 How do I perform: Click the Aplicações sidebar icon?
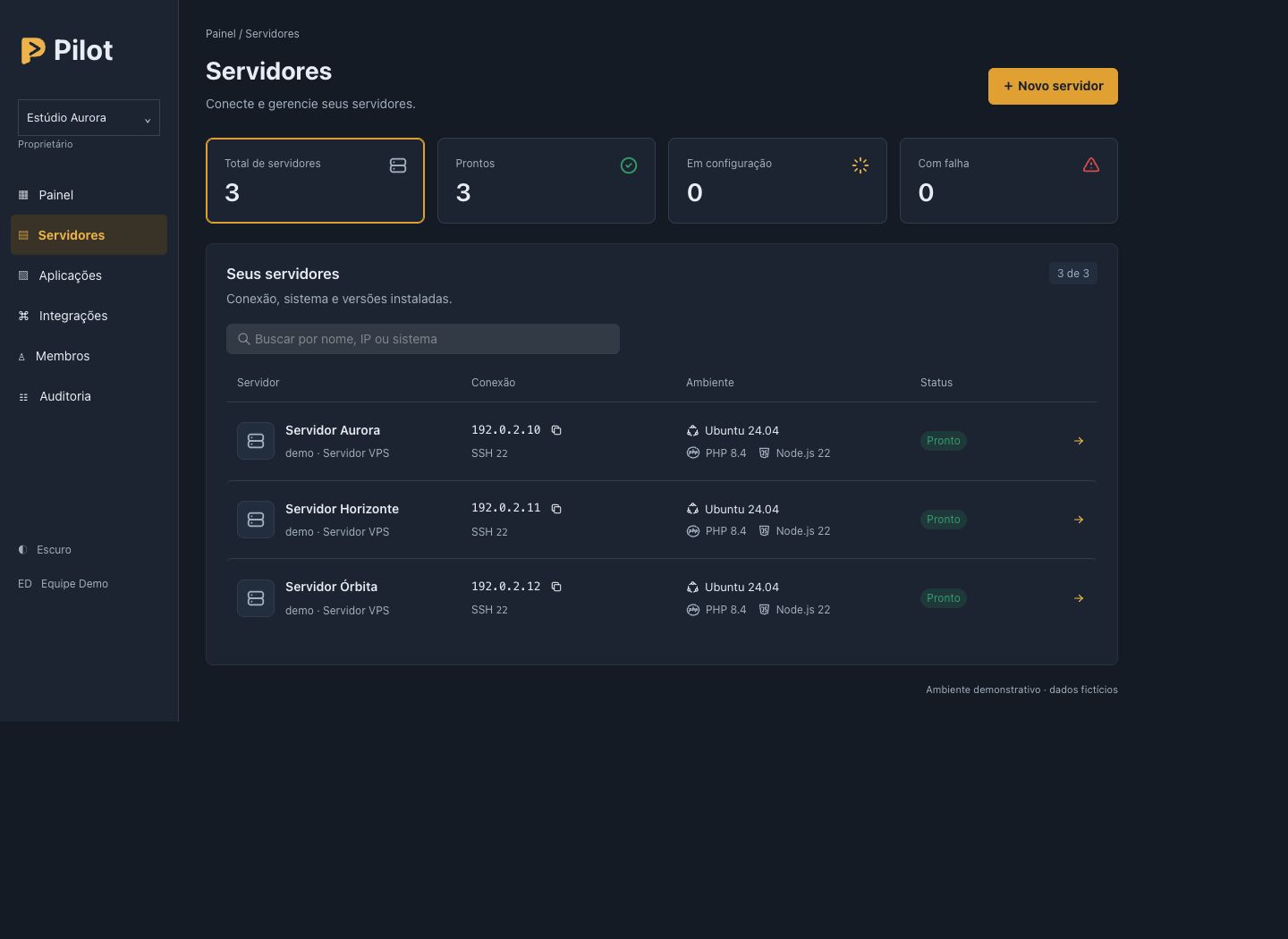(x=23, y=275)
